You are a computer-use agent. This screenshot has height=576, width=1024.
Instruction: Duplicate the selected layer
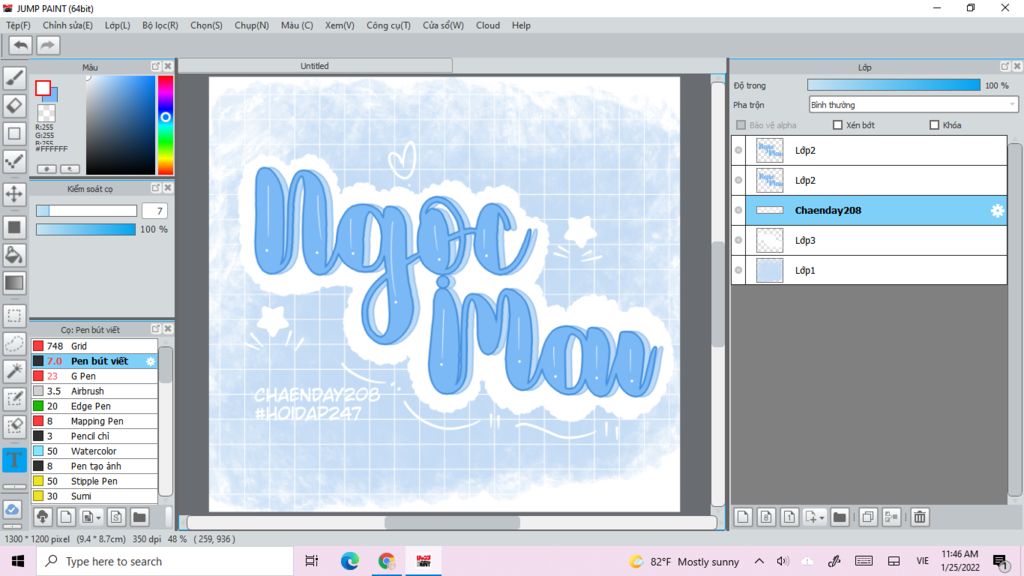868,517
